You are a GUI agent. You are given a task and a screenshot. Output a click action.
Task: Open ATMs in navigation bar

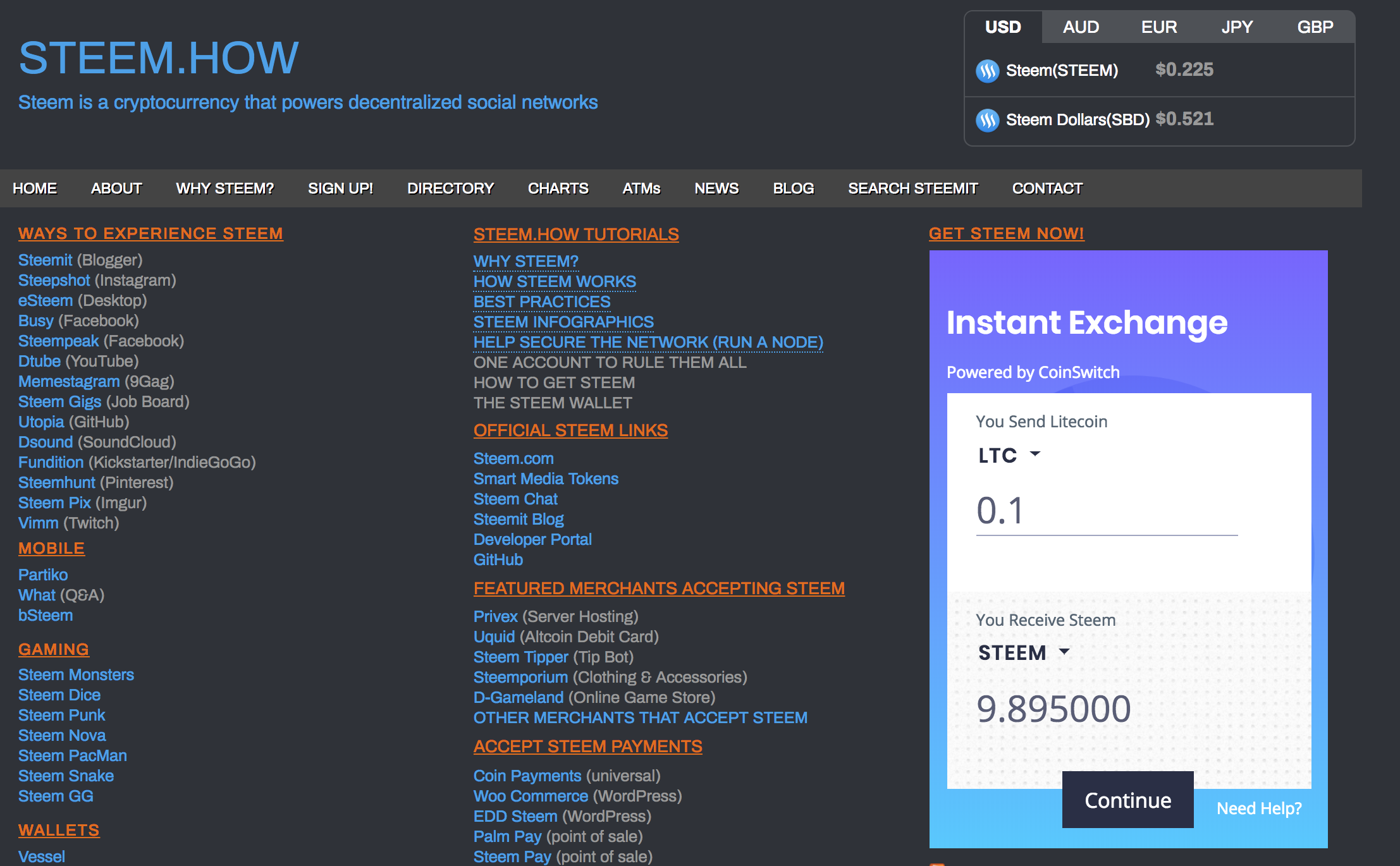click(x=642, y=188)
